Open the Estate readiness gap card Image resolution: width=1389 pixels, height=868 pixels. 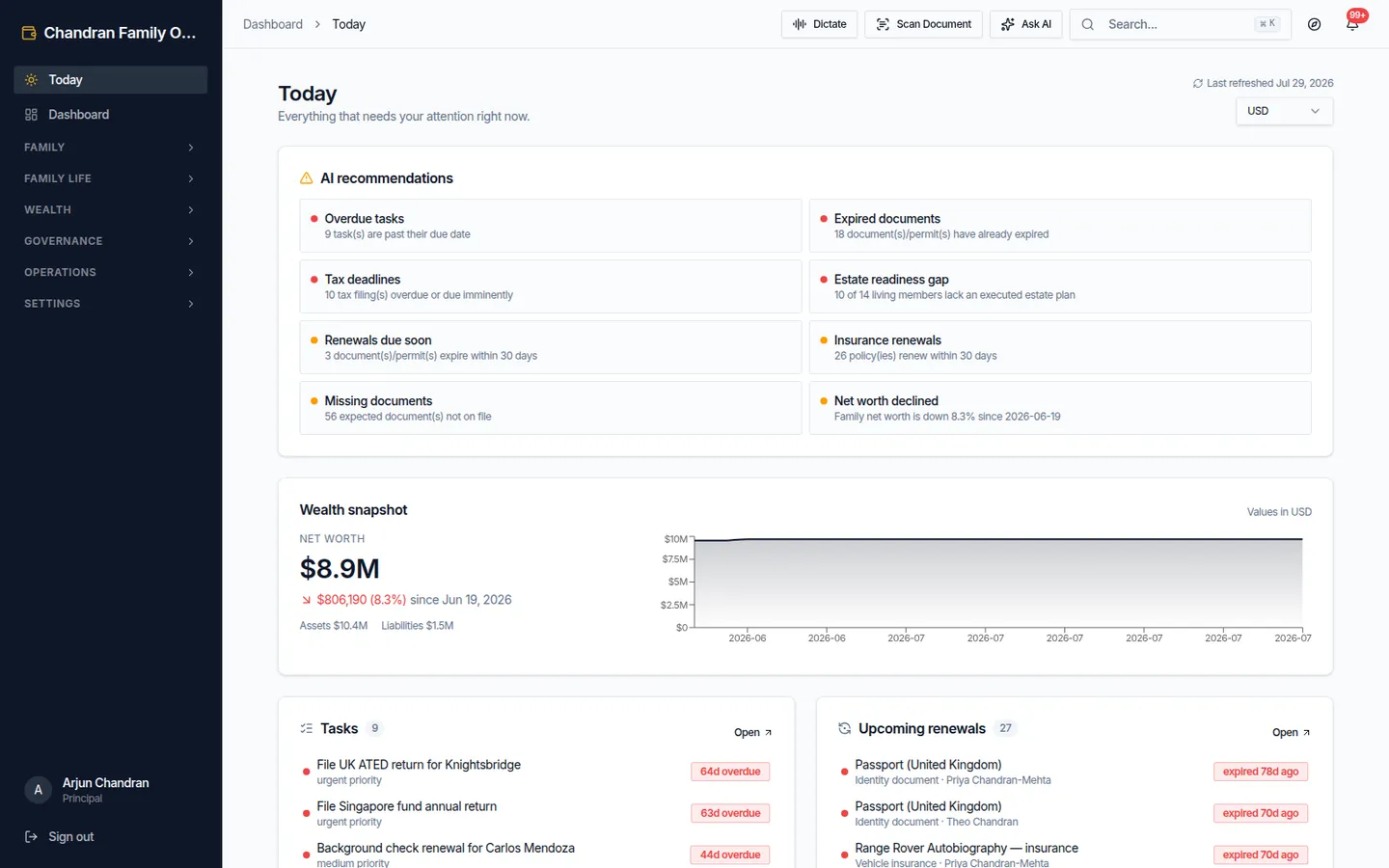point(1060,286)
